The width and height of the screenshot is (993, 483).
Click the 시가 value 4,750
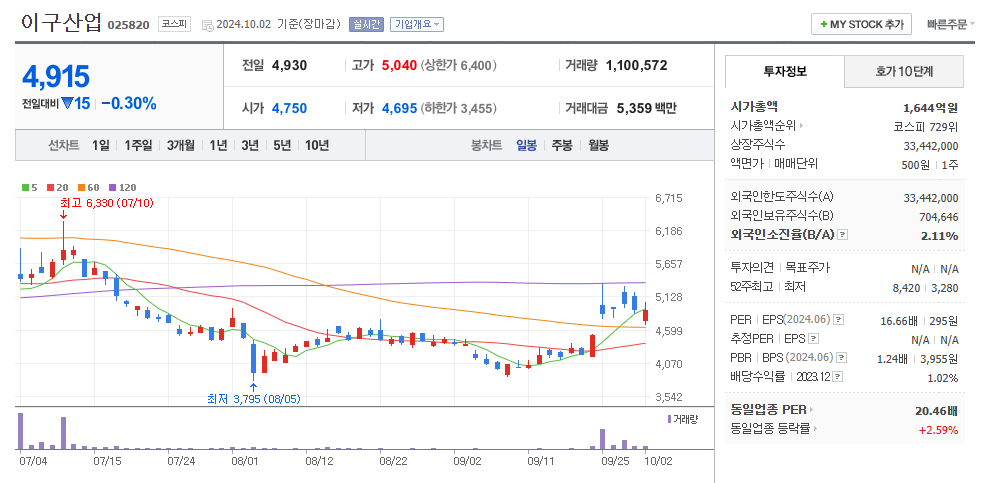pos(289,108)
